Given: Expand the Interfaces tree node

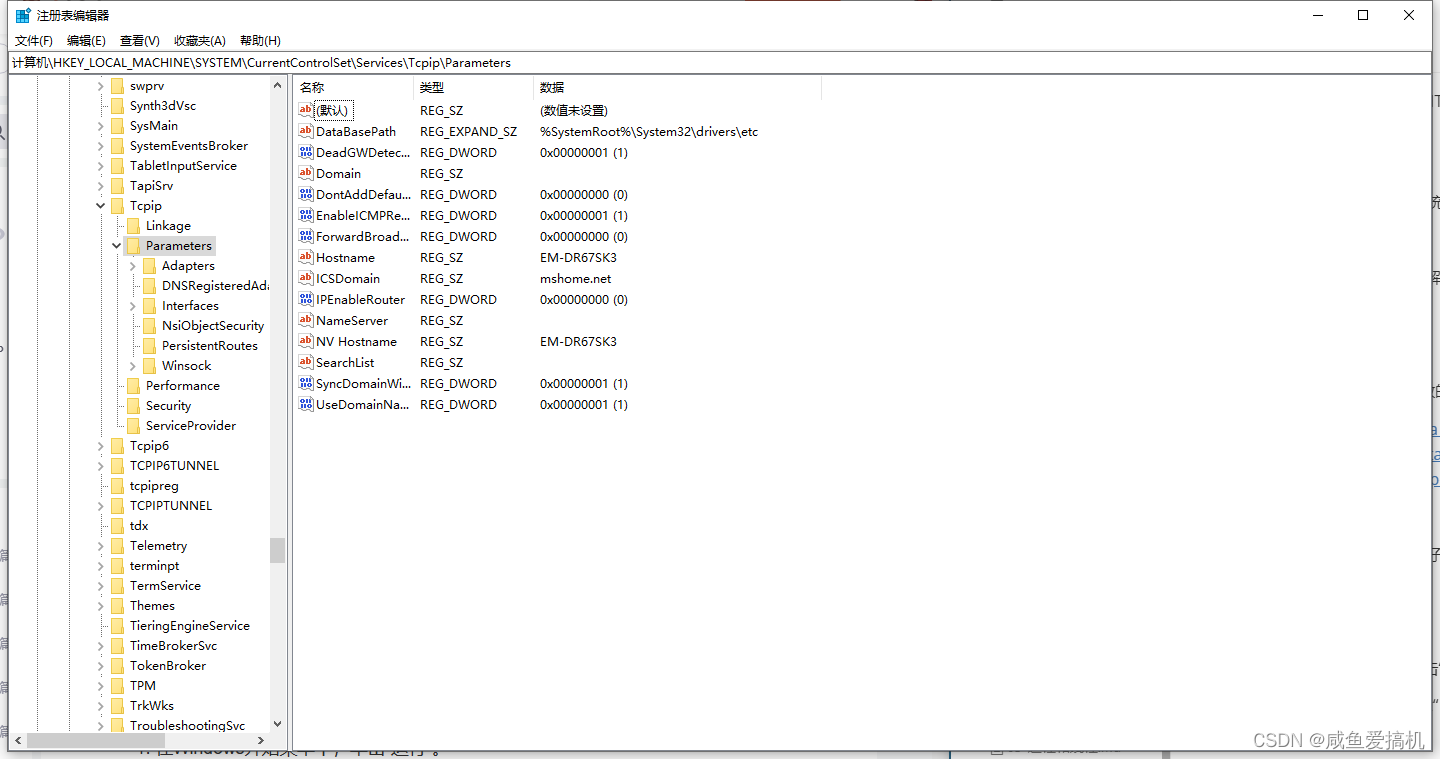Looking at the screenshot, I should point(133,306).
